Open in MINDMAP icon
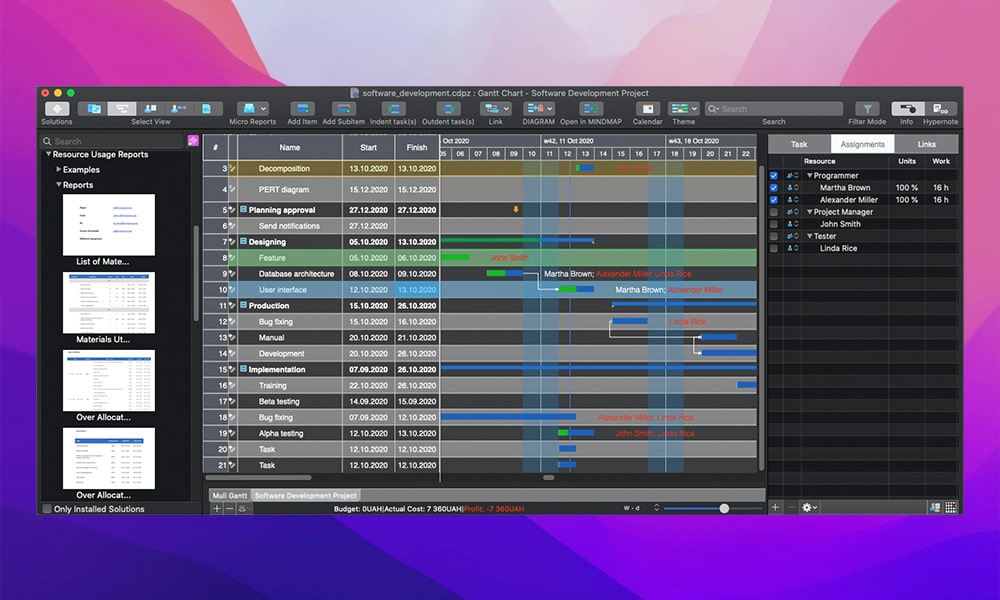The image size is (1000, 600). click(x=591, y=109)
